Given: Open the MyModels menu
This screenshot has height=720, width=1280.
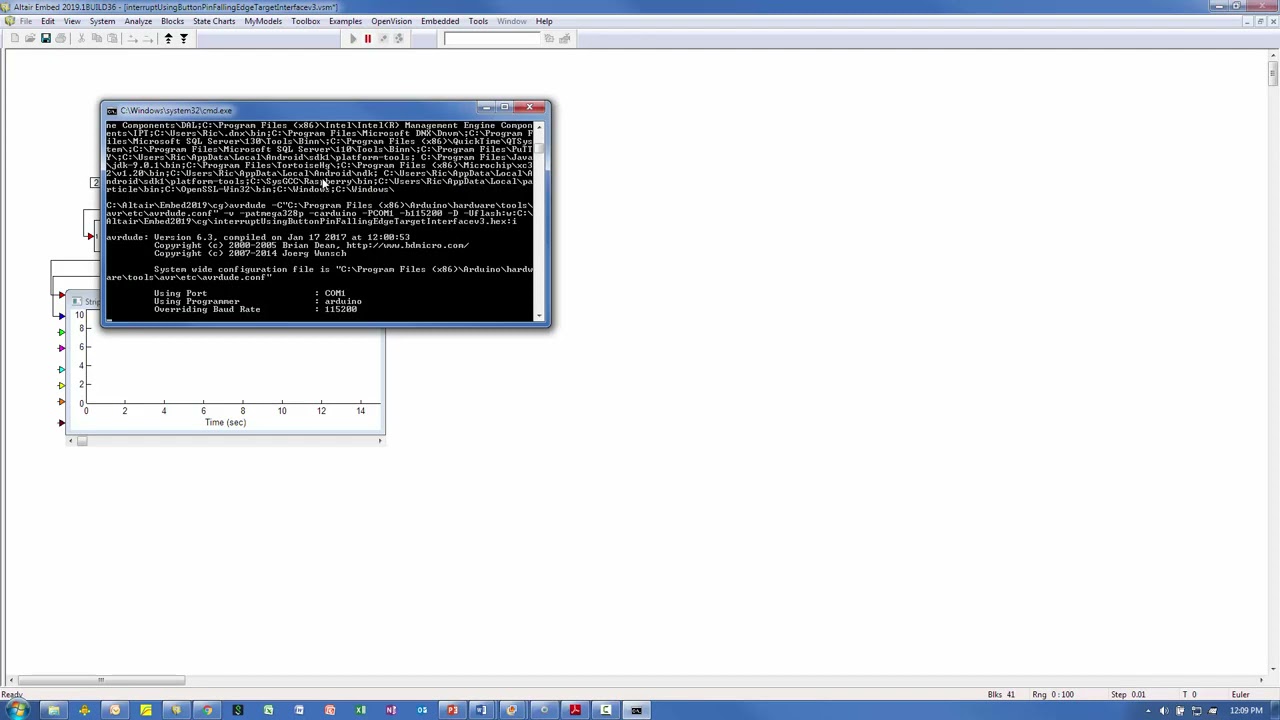Looking at the screenshot, I should pos(263,21).
